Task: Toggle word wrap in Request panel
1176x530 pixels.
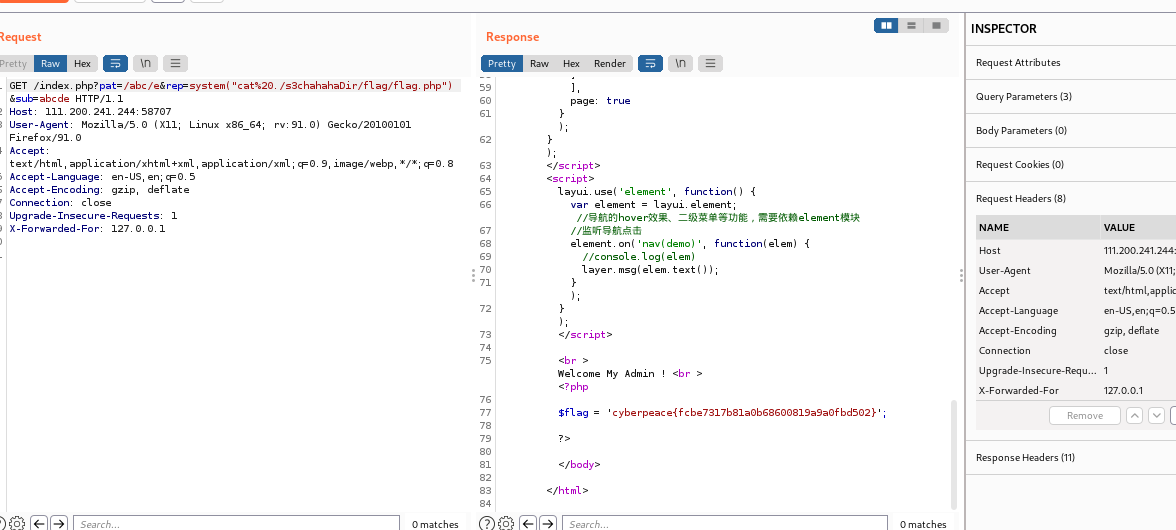Action: click(116, 64)
